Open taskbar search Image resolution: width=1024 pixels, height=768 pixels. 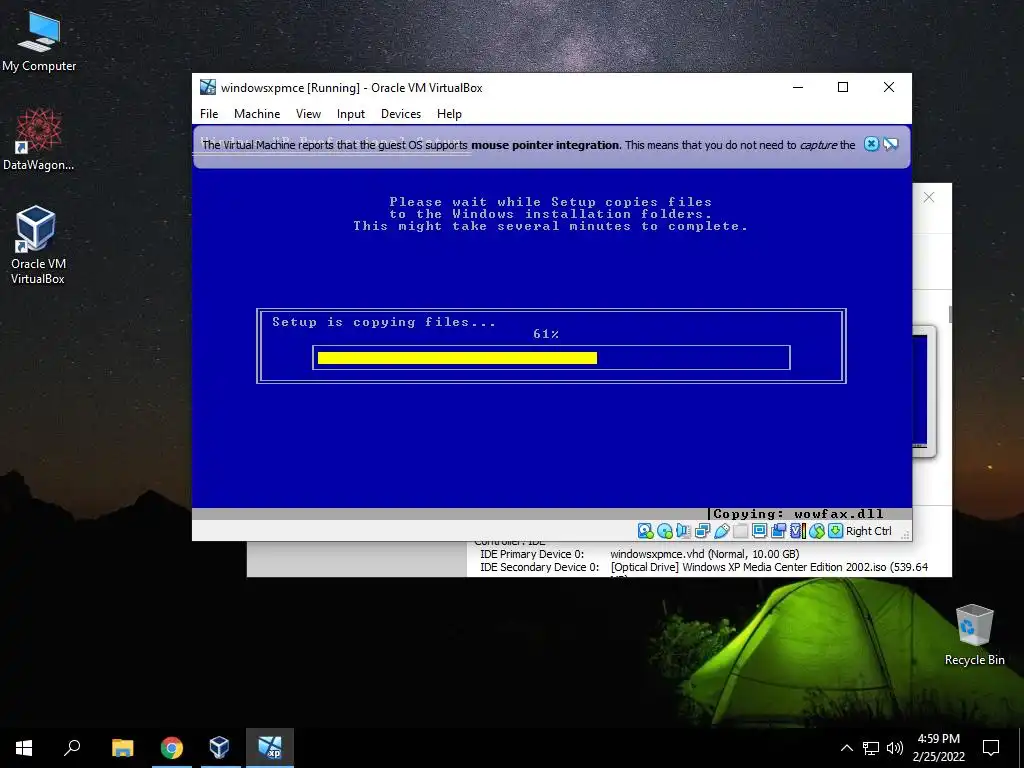[72, 748]
